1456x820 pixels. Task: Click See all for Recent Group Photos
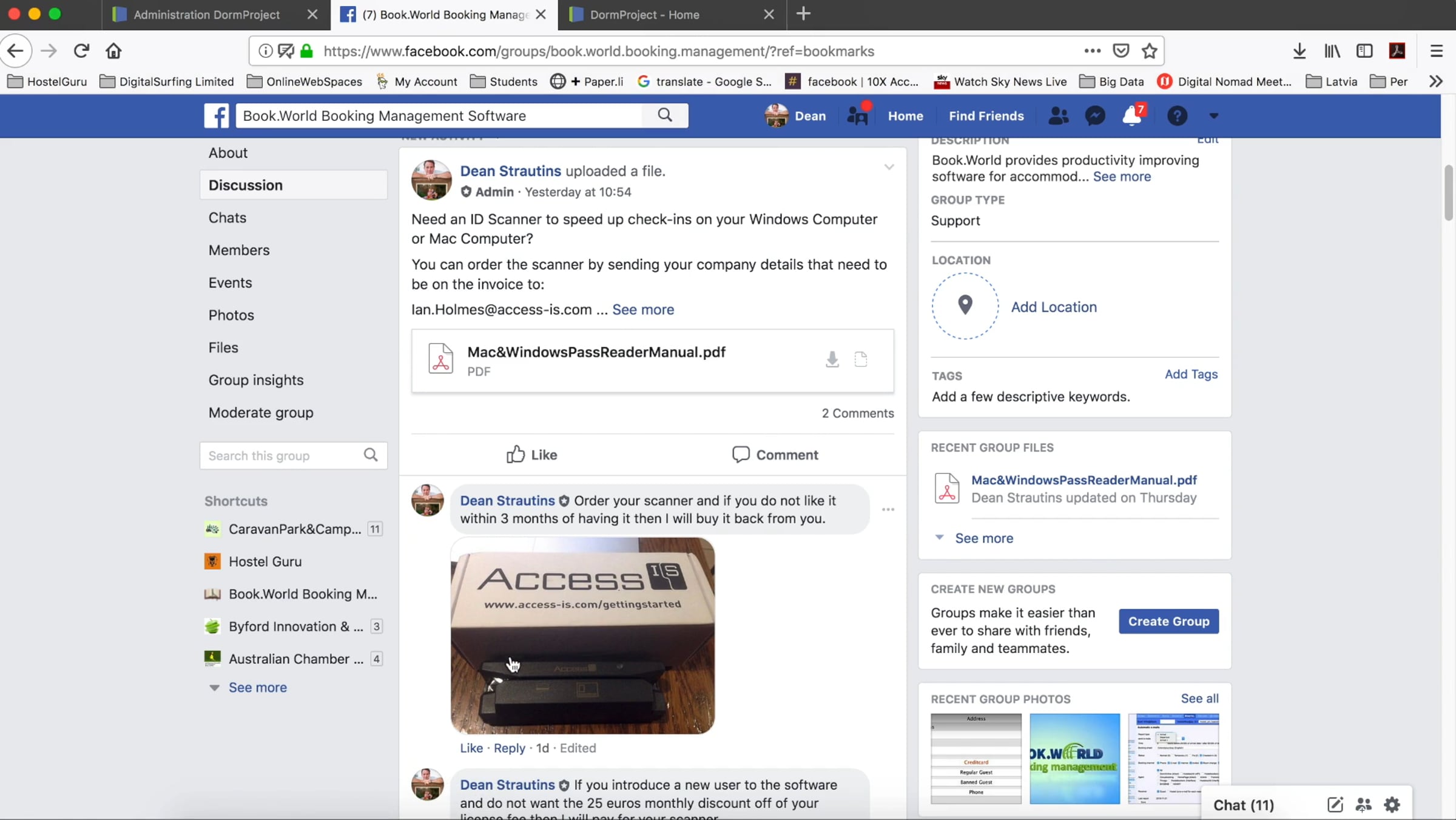(x=1199, y=699)
